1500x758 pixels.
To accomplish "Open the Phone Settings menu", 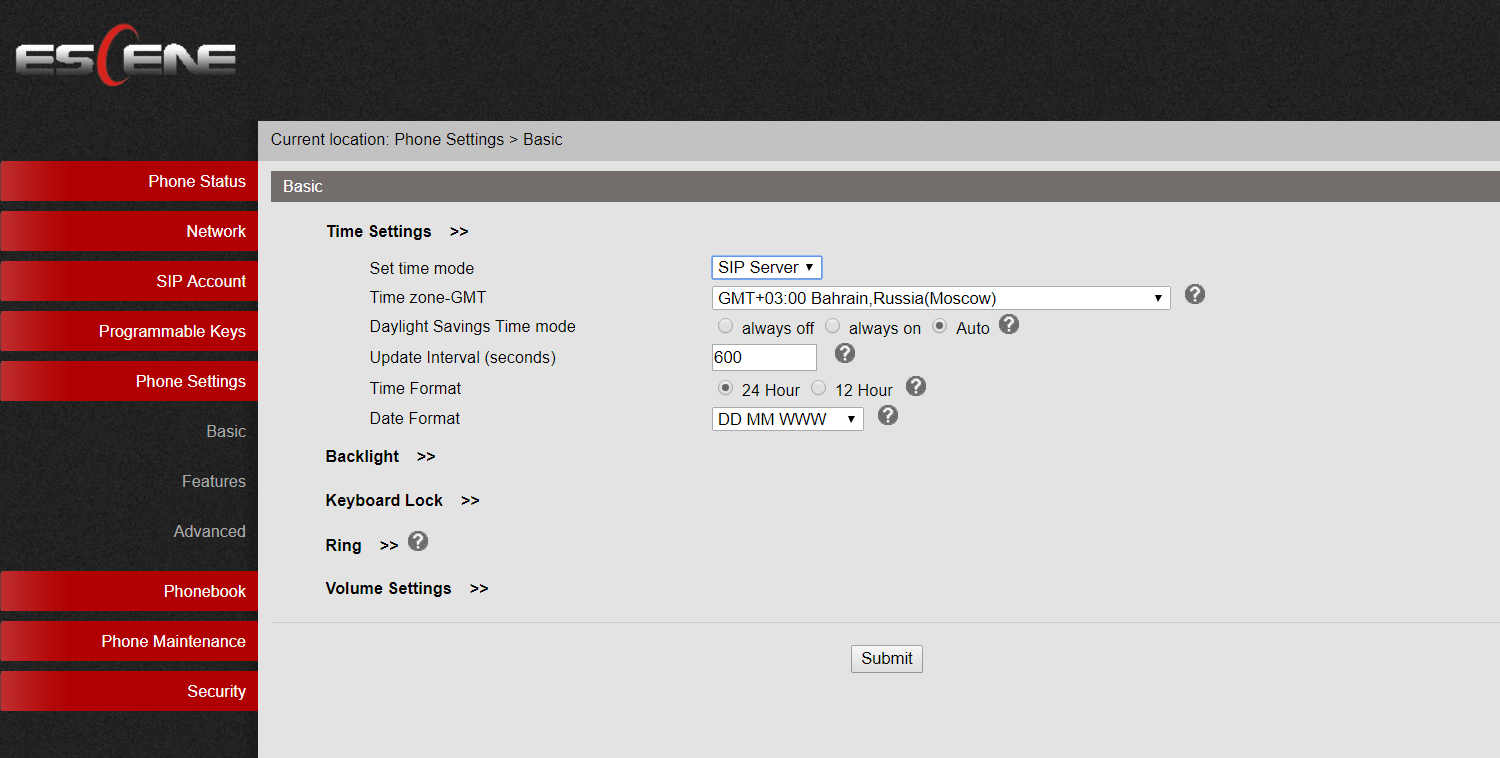I will (x=129, y=381).
